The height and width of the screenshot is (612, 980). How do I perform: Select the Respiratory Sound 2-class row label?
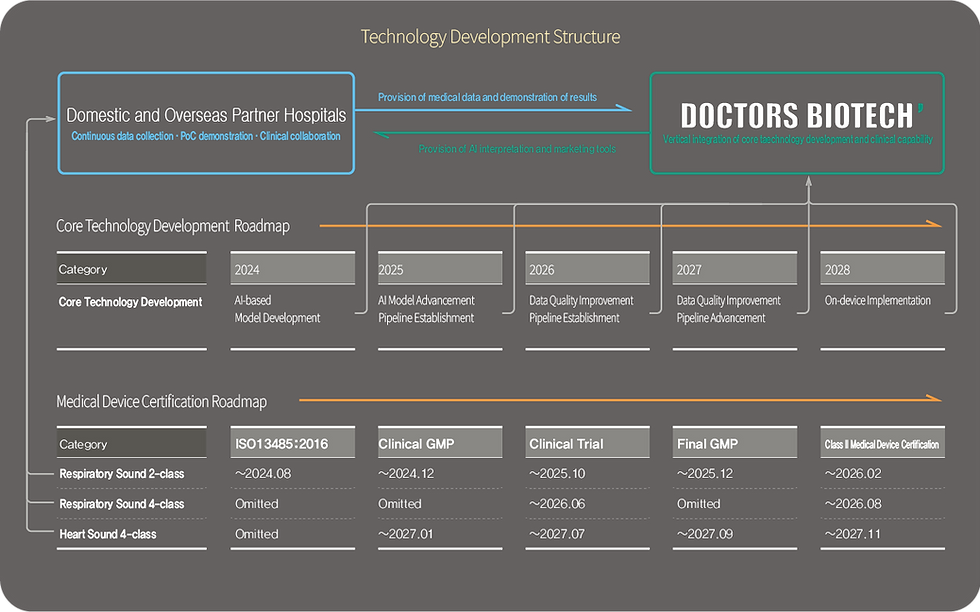pyautogui.click(x=122, y=474)
